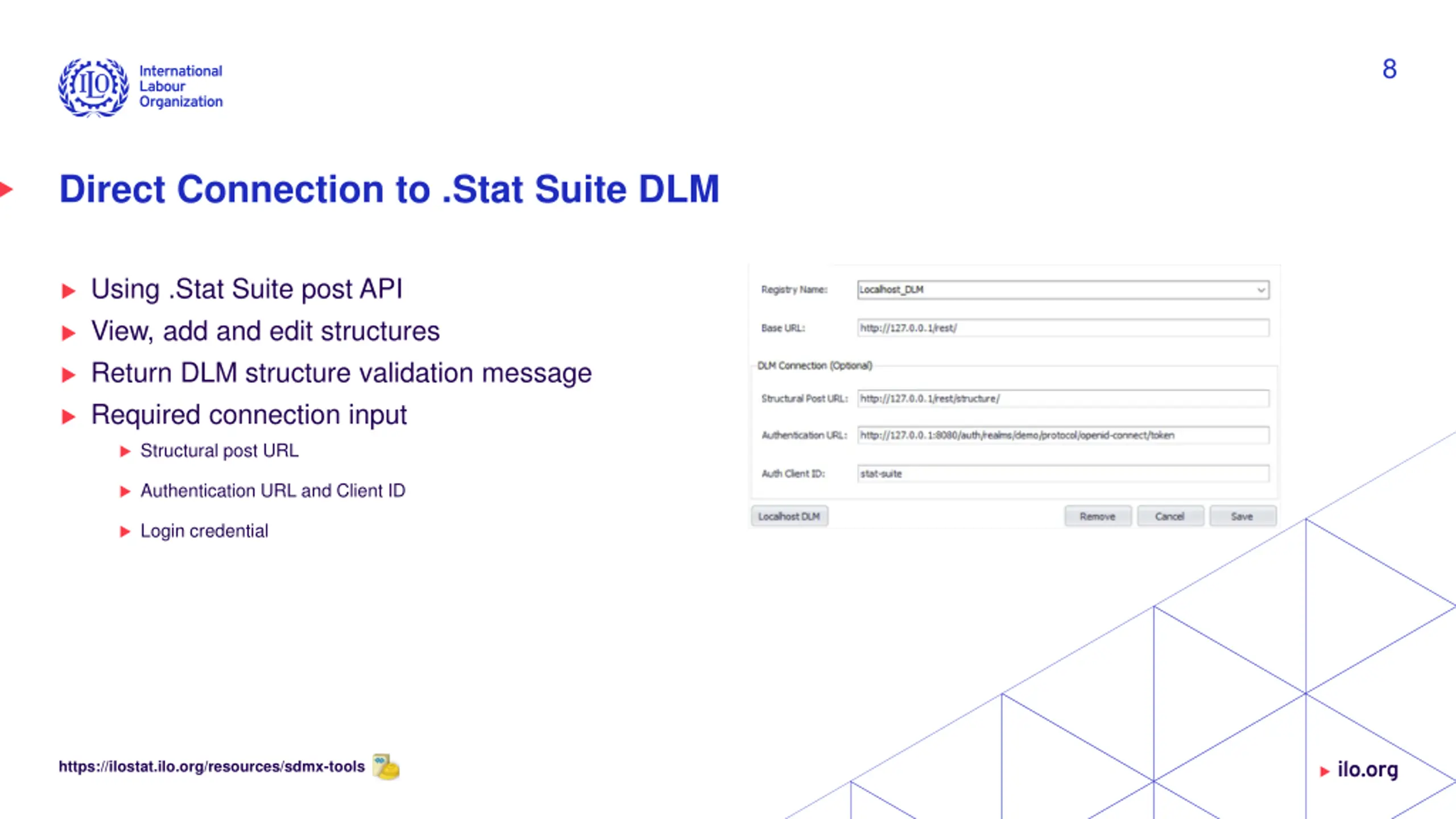Click the 'Registry Name:' label
Screen dimensions: 1456x819
[794, 289]
